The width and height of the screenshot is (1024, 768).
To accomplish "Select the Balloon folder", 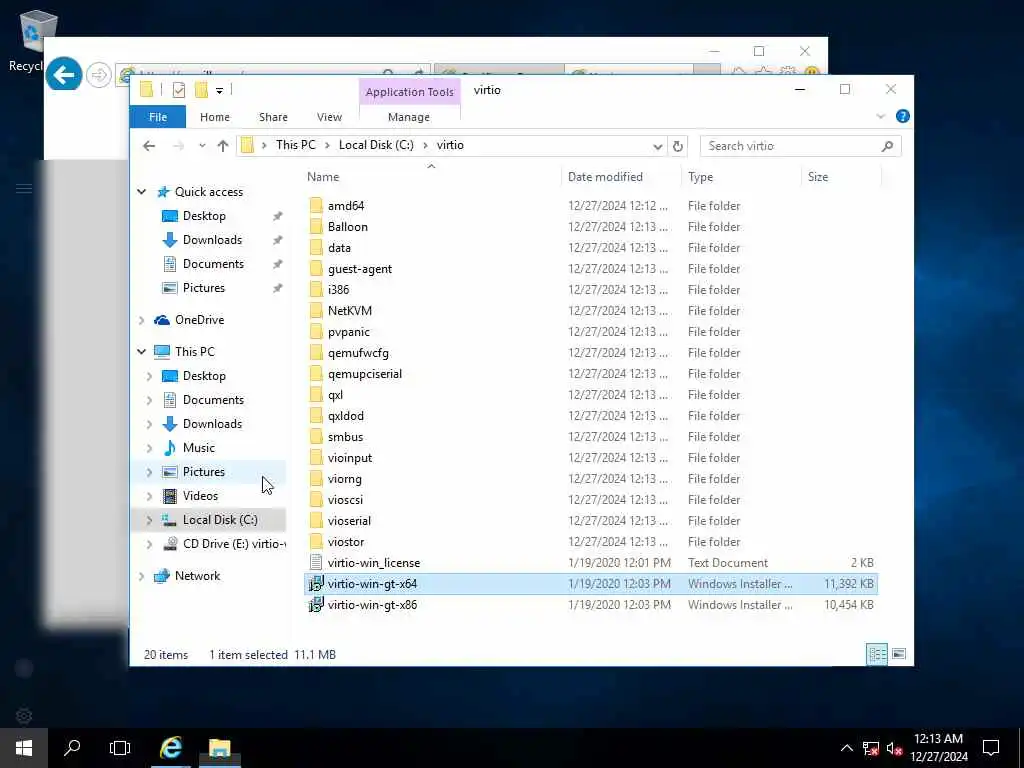I will (347, 227).
